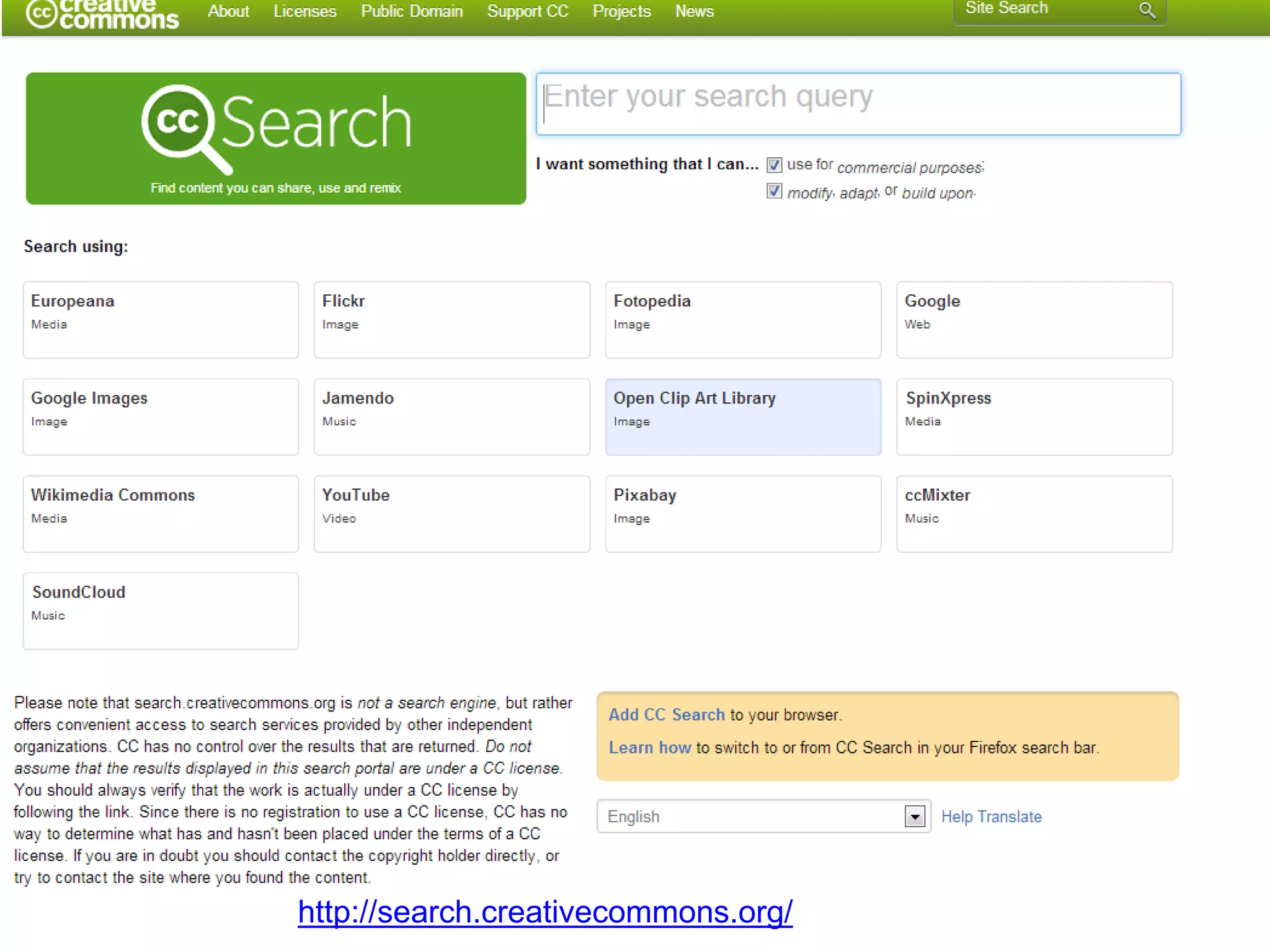The width and height of the screenshot is (1270, 952).
Task: Click the Creative Commons logo
Action: (x=102, y=14)
